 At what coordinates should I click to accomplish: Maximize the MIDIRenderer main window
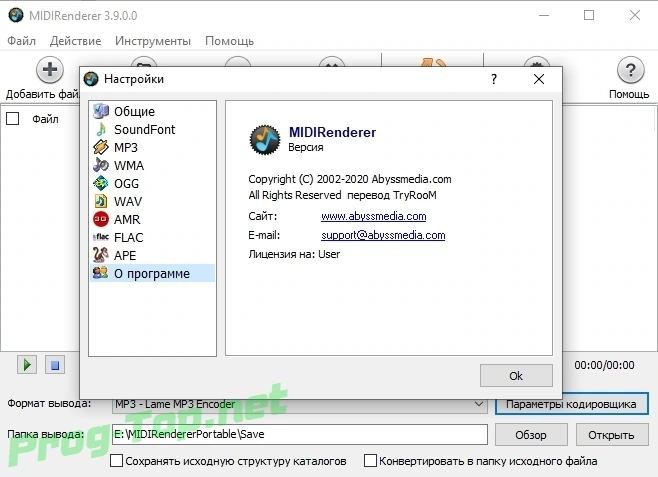(x=589, y=15)
